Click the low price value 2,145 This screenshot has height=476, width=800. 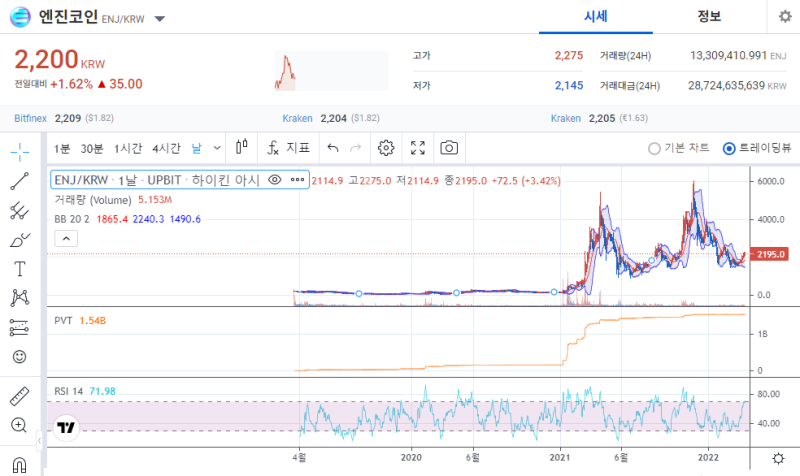click(569, 86)
